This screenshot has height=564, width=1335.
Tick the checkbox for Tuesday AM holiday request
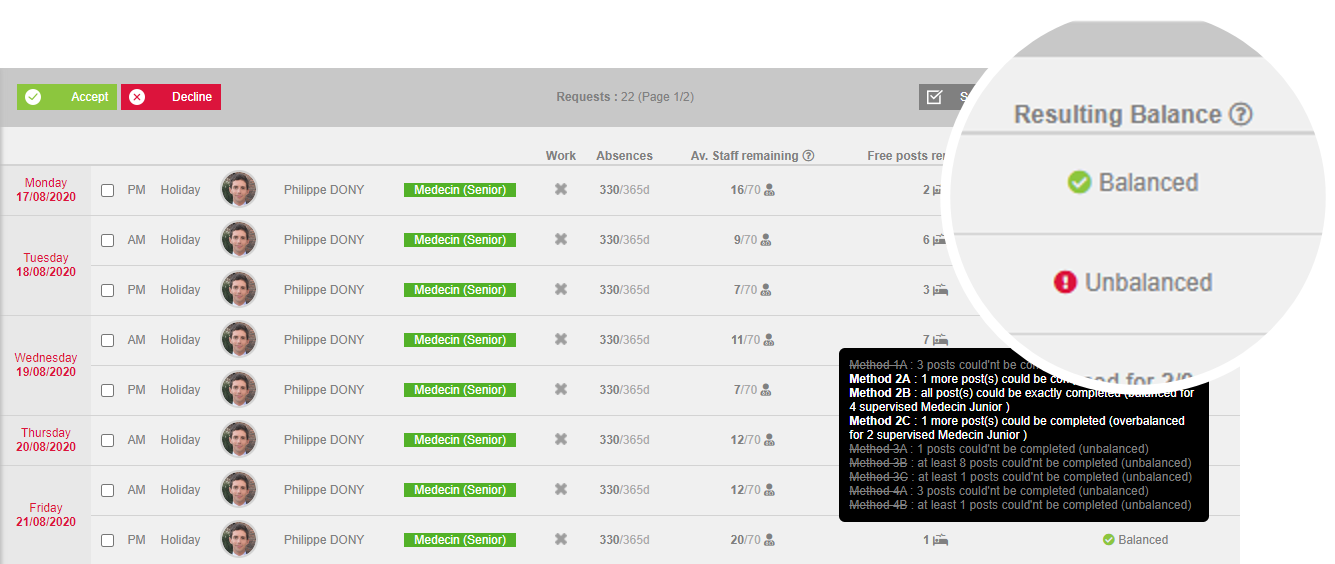tap(107, 240)
